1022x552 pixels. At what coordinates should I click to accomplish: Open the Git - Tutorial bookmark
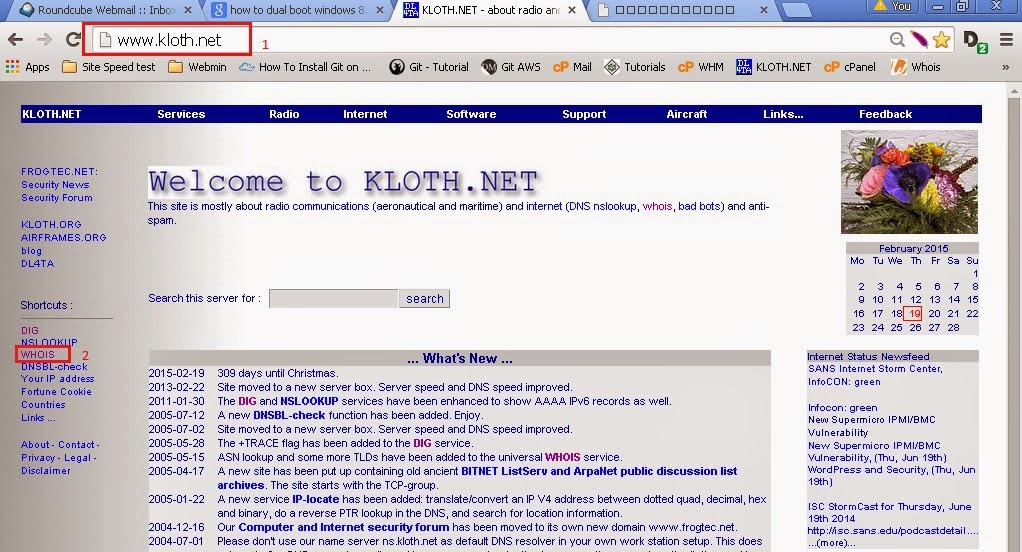[429, 66]
